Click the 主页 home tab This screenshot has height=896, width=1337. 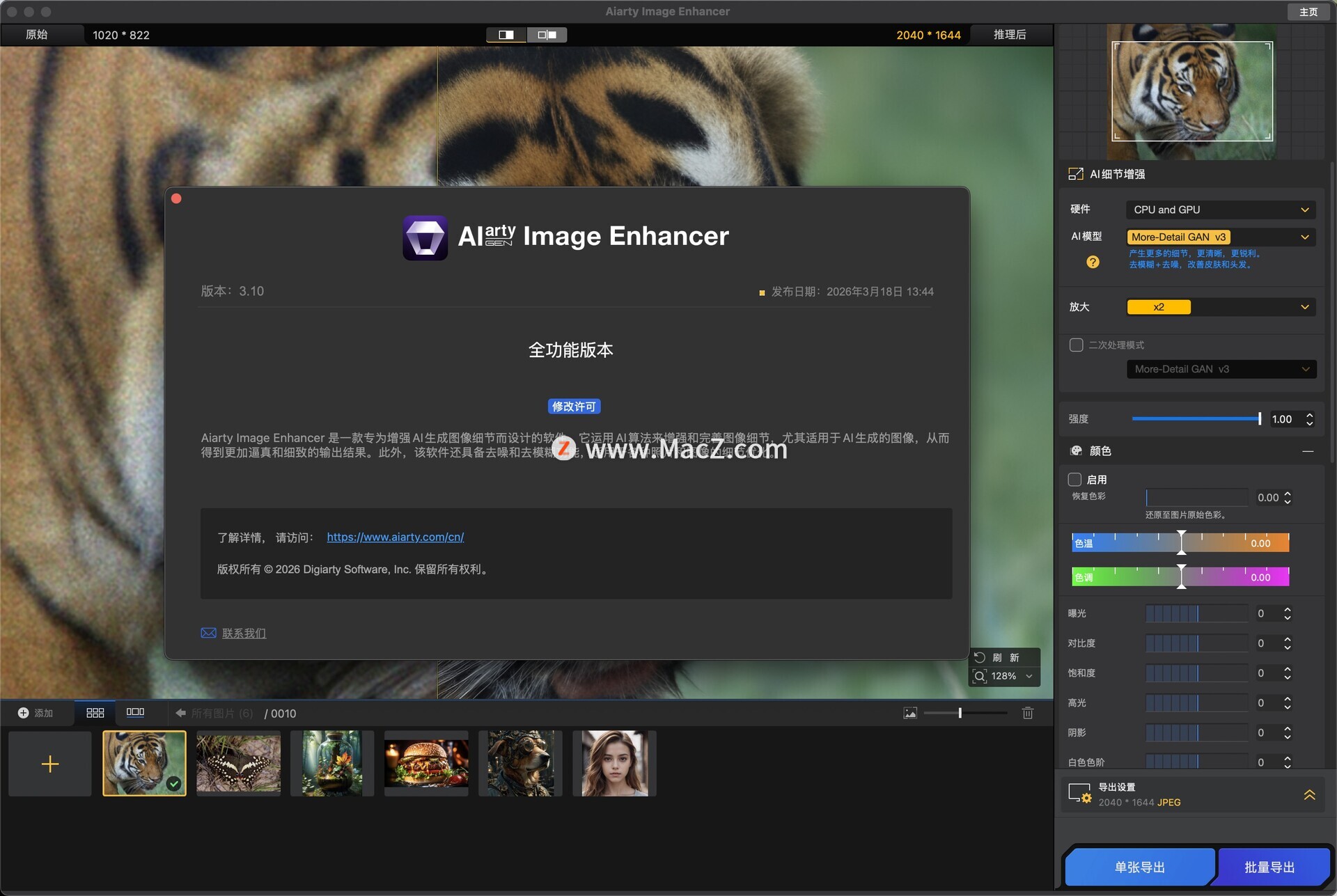coord(1308,12)
